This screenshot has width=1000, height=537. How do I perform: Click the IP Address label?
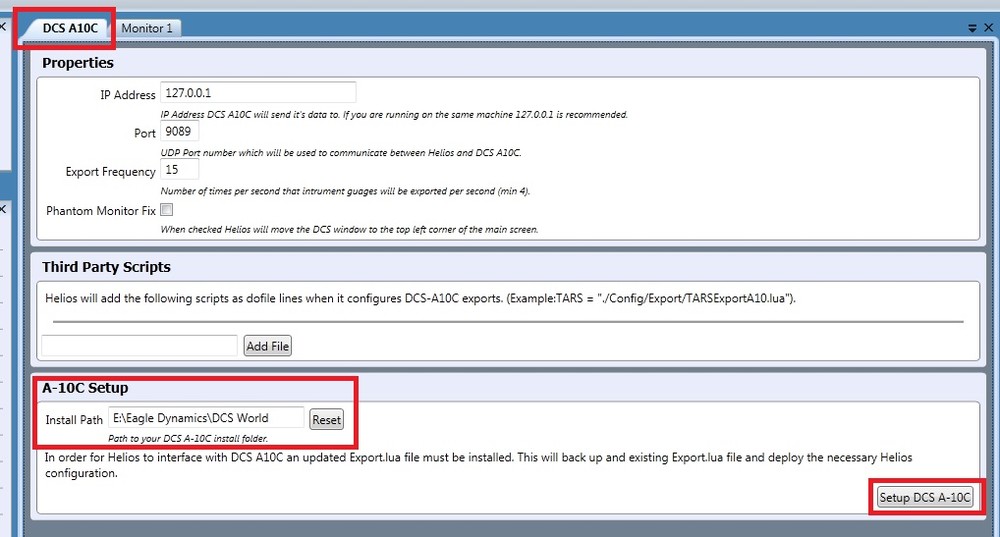click(128, 95)
